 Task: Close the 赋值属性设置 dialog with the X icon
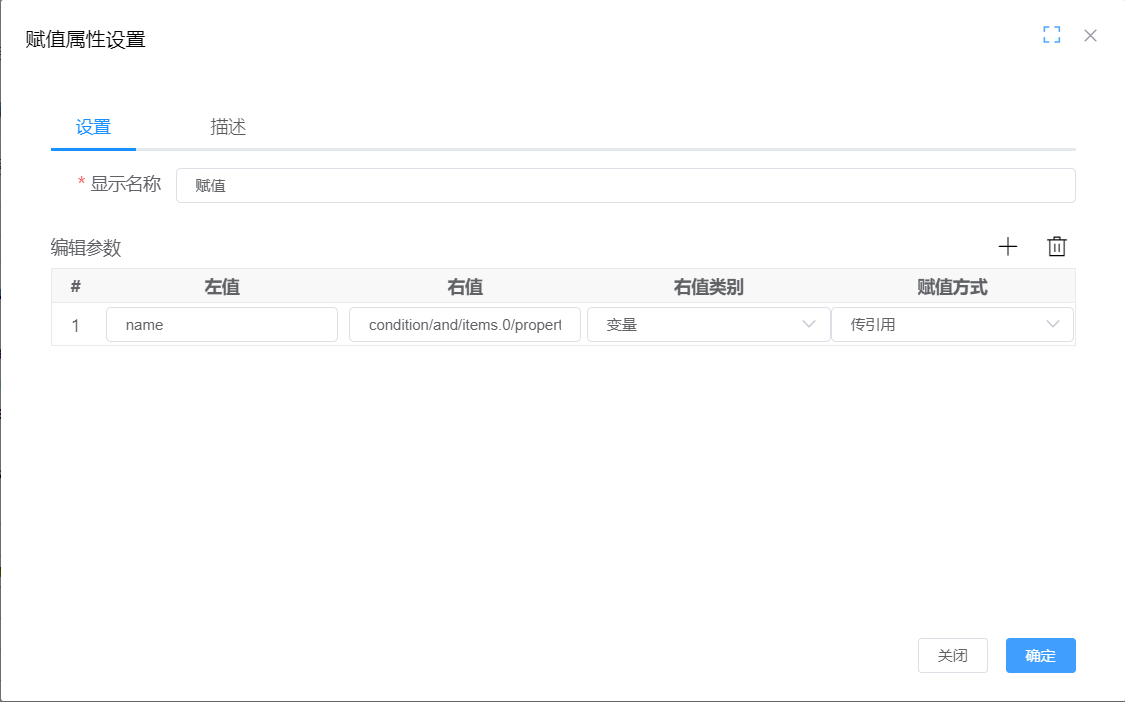point(1090,35)
